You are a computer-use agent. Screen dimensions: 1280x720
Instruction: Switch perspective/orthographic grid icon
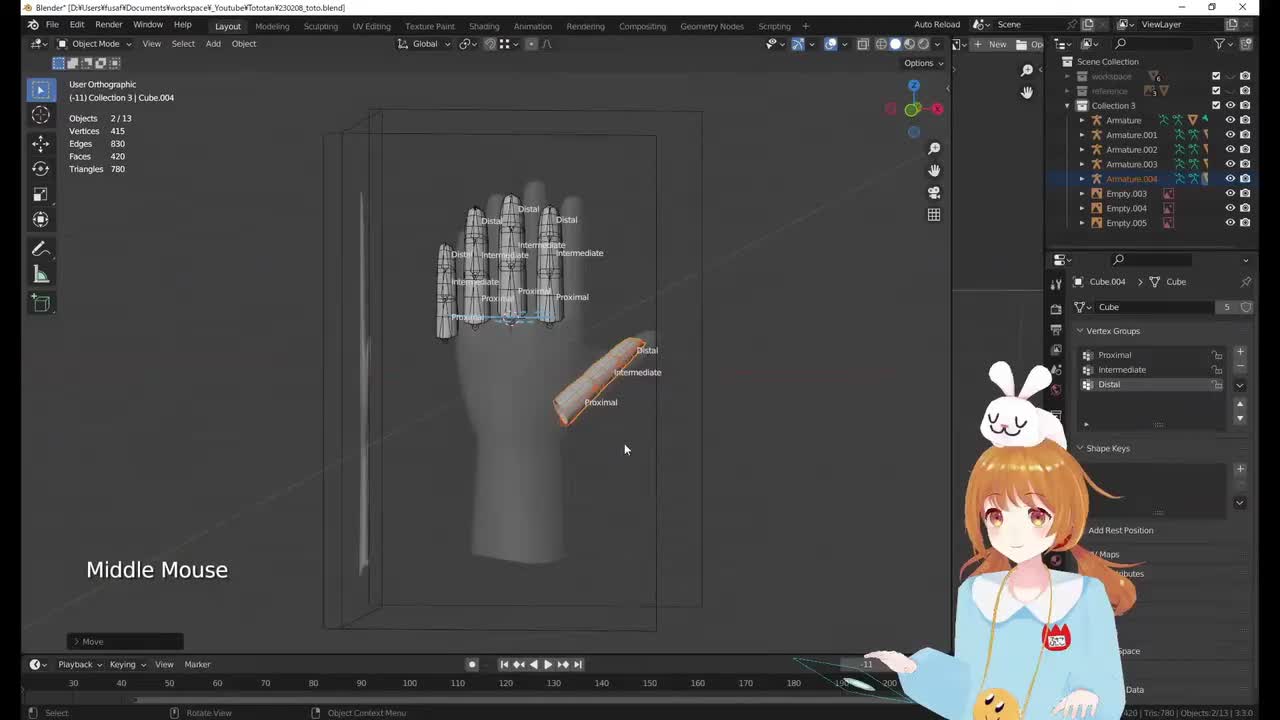point(934,214)
